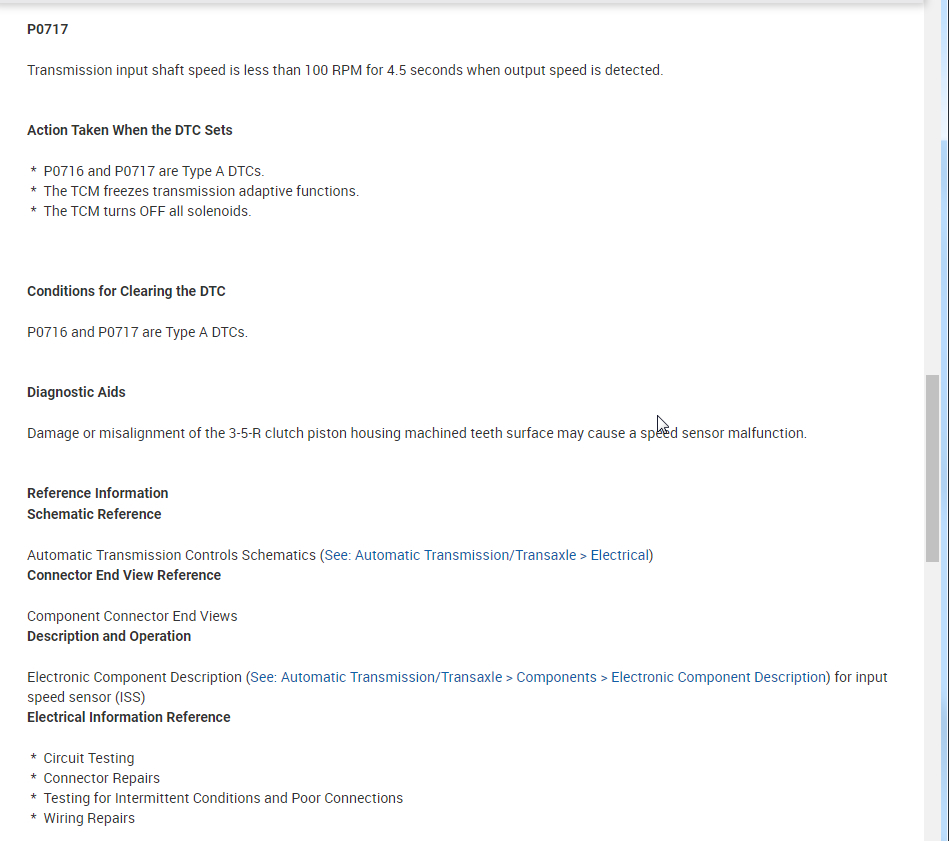
Task: Click the Electrical Information Reference heading
Action: coord(129,717)
